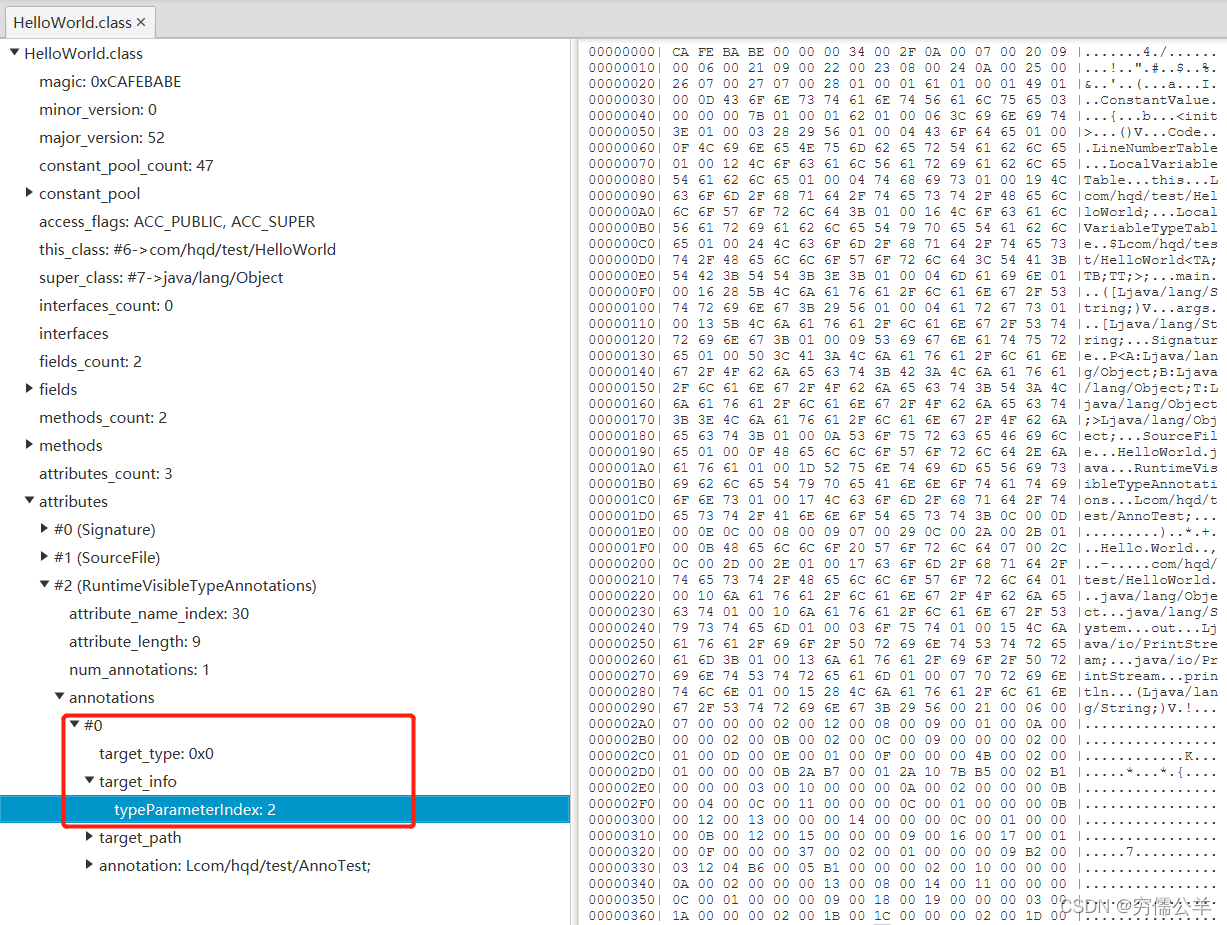The width and height of the screenshot is (1227, 925).
Task: Collapse the annotations node
Action: (59, 697)
